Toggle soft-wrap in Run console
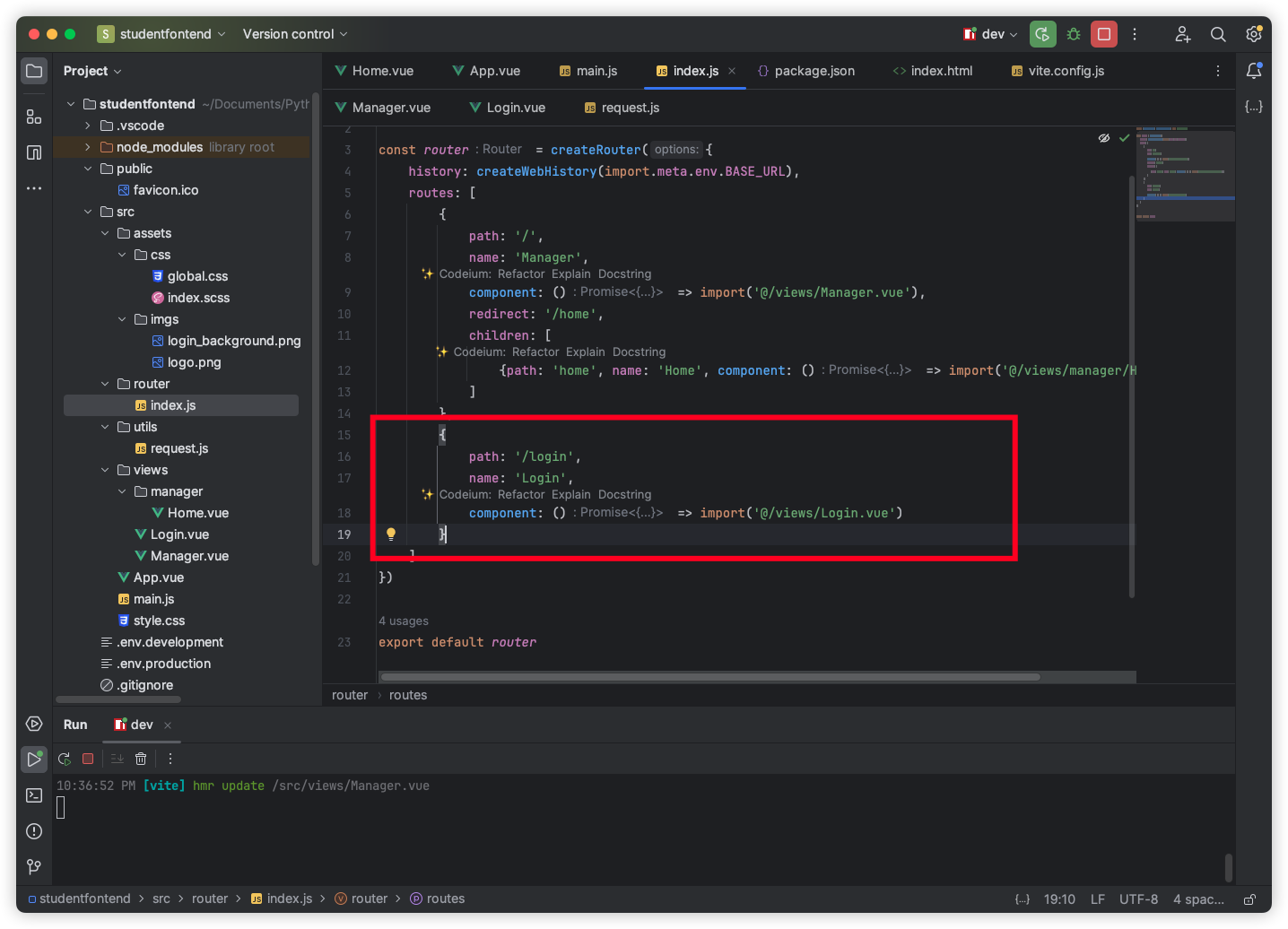Viewport: 1288px width, 929px height. click(x=117, y=759)
